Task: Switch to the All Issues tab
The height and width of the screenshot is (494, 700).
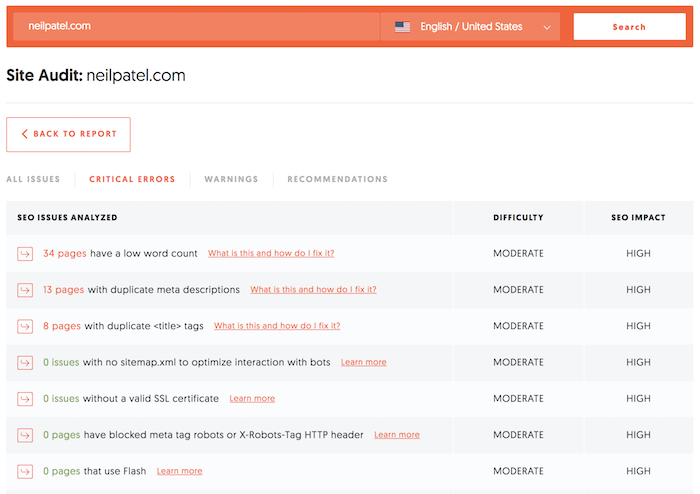Action: click(33, 179)
